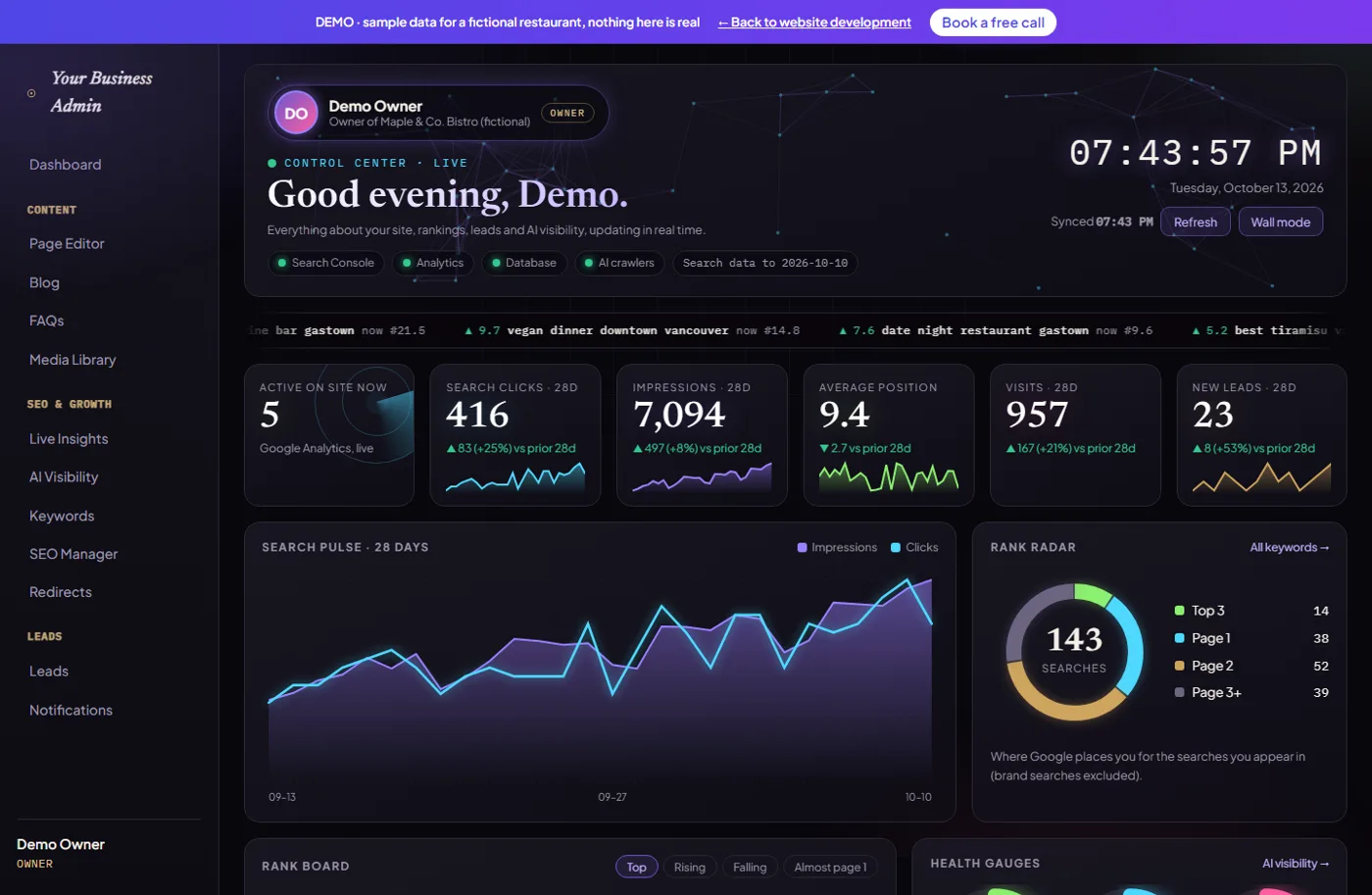Click the Search data to 2026-10-10 chip
Viewport: 1372px width, 895px height.
click(765, 263)
